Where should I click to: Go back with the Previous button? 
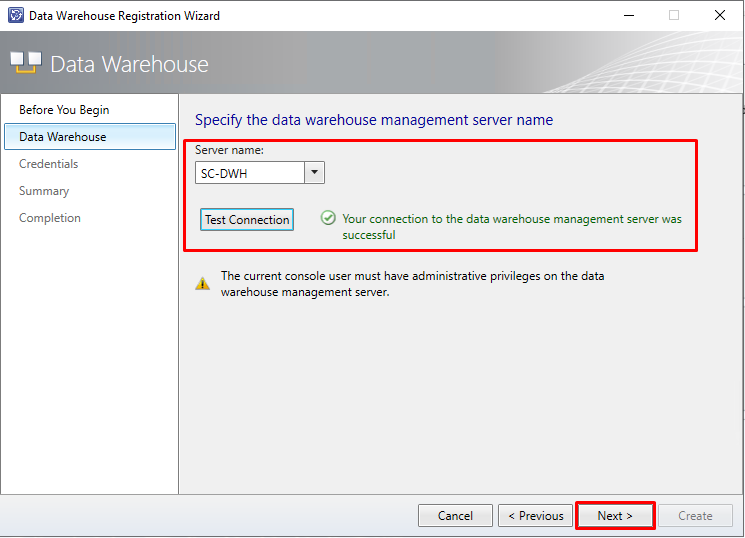(x=535, y=516)
